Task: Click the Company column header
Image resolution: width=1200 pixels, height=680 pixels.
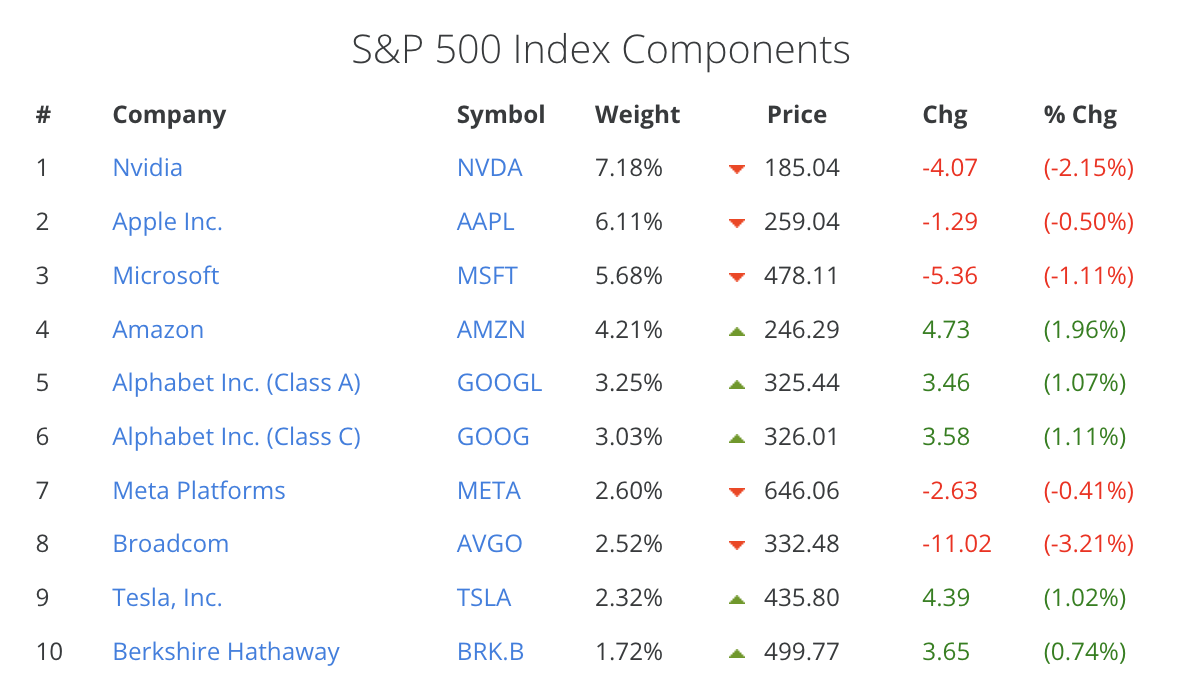Action: [x=169, y=115]
